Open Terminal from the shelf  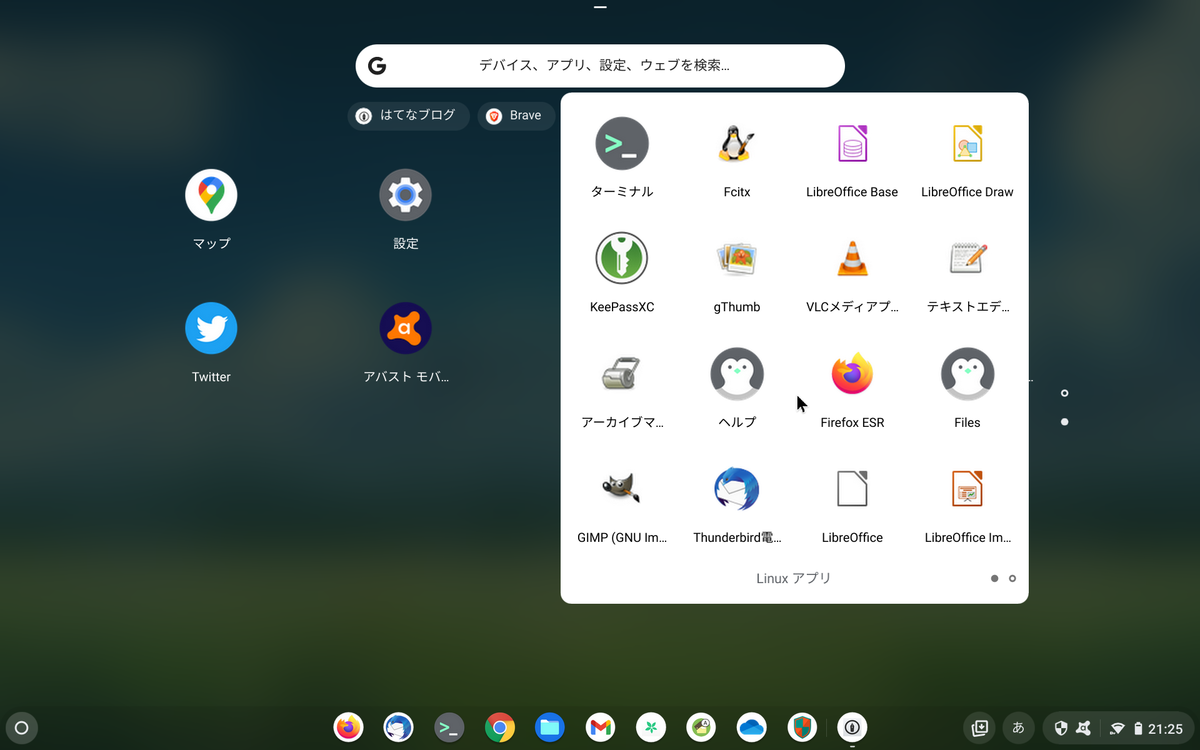click(x=449, y=728)
